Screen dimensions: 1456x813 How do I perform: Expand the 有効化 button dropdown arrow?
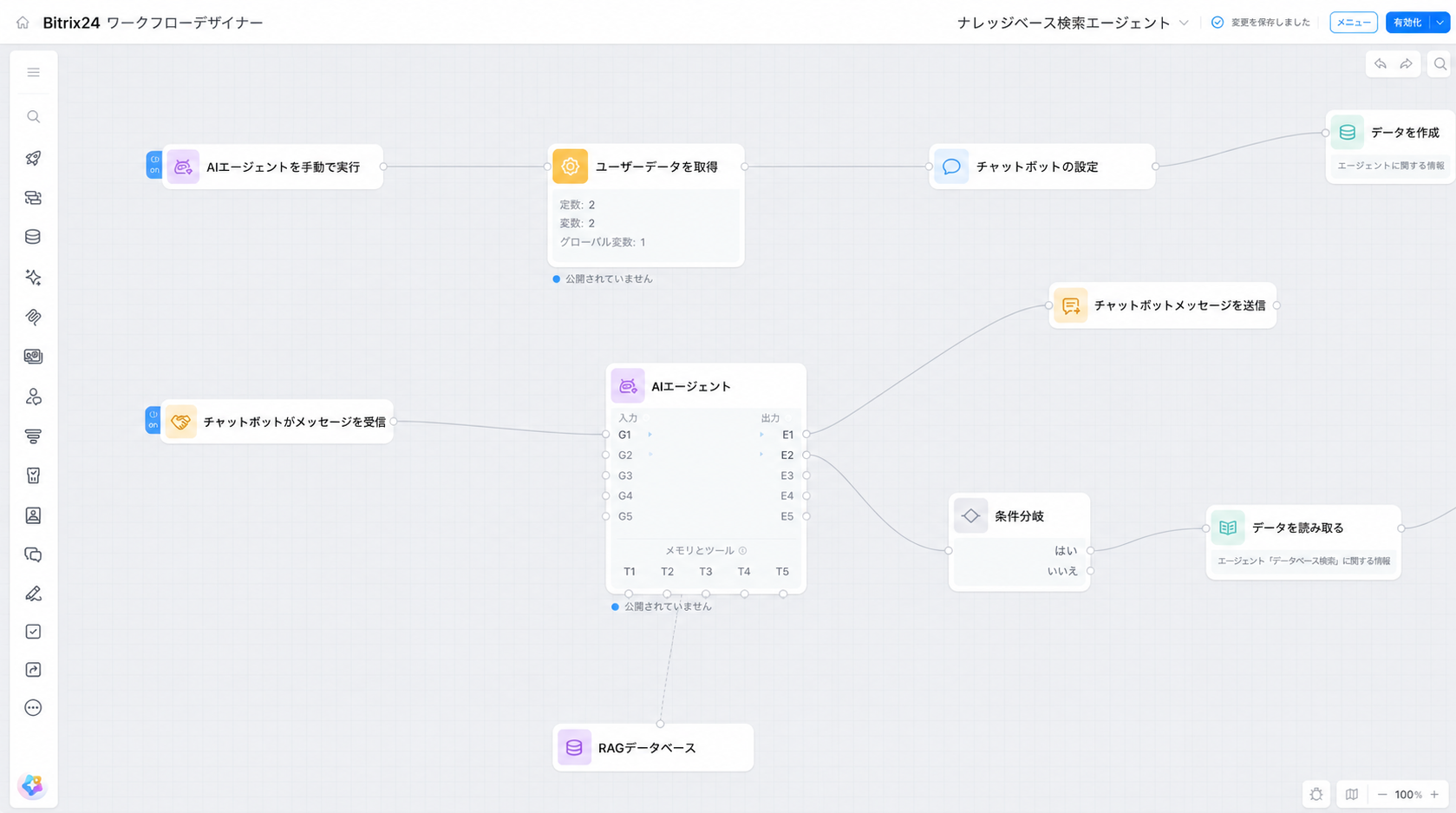[1440, 23]
